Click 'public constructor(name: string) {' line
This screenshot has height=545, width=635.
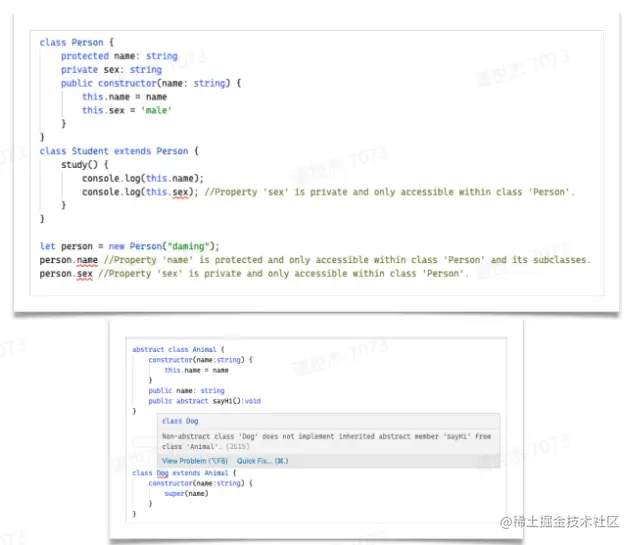coord(151,83)
